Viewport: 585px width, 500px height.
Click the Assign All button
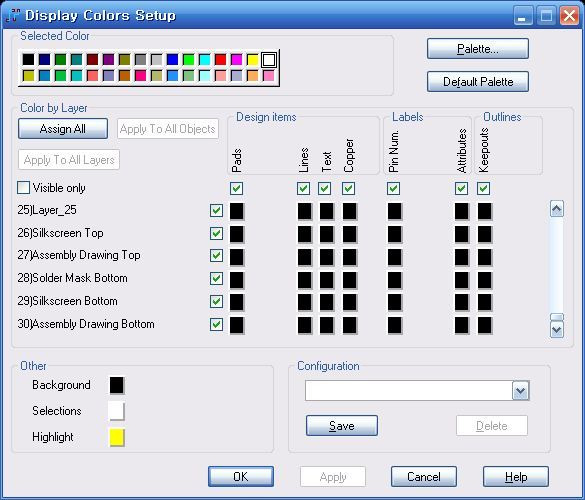63,129
